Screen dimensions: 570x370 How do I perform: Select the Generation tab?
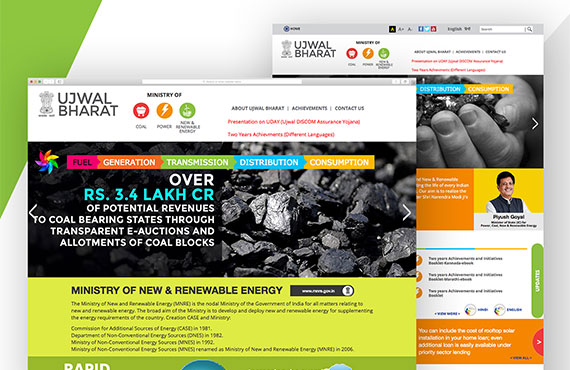[x=129, y=162]
